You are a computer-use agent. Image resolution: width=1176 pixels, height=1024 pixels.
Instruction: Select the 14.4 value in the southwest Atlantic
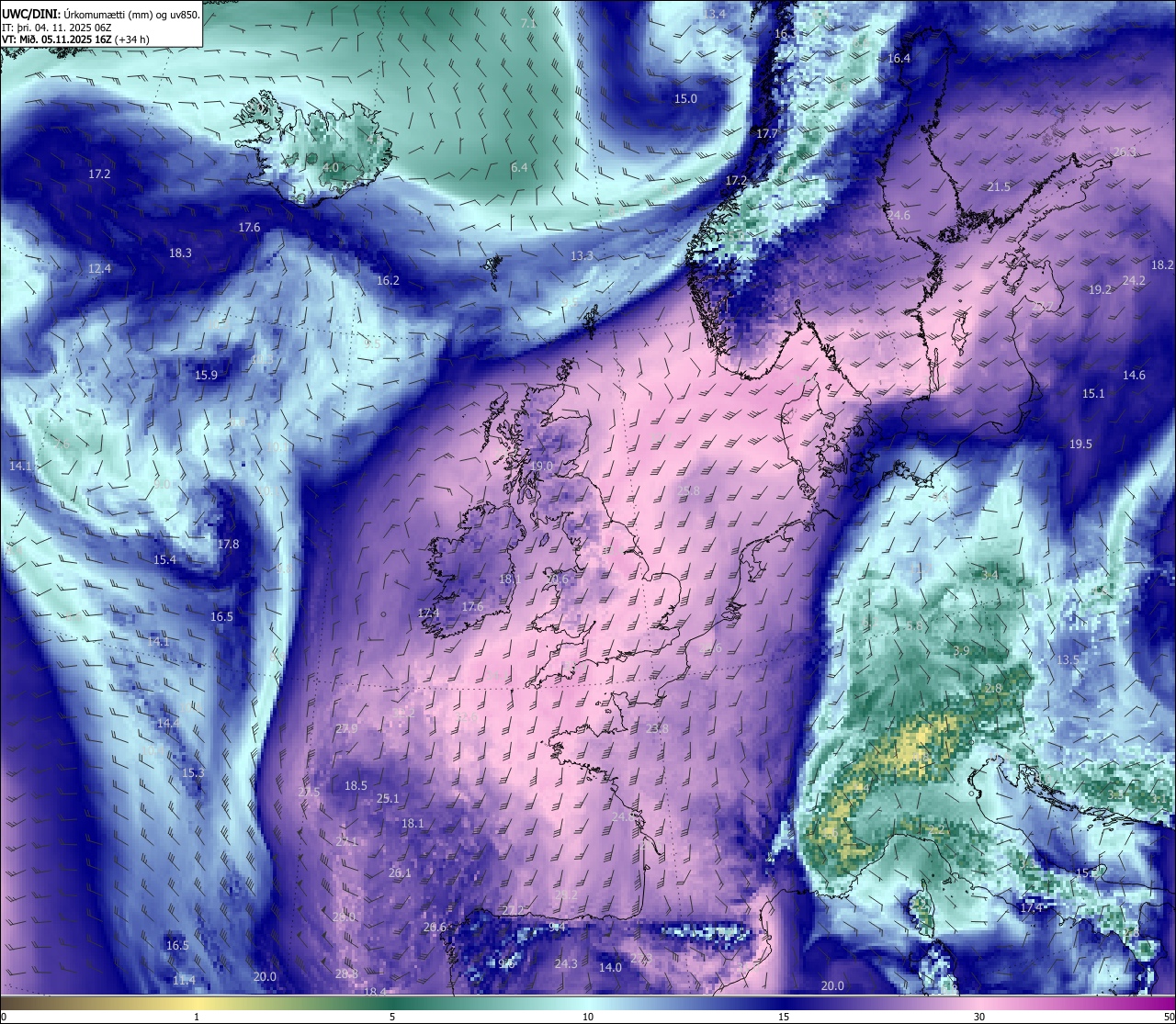tap(167, 723)
